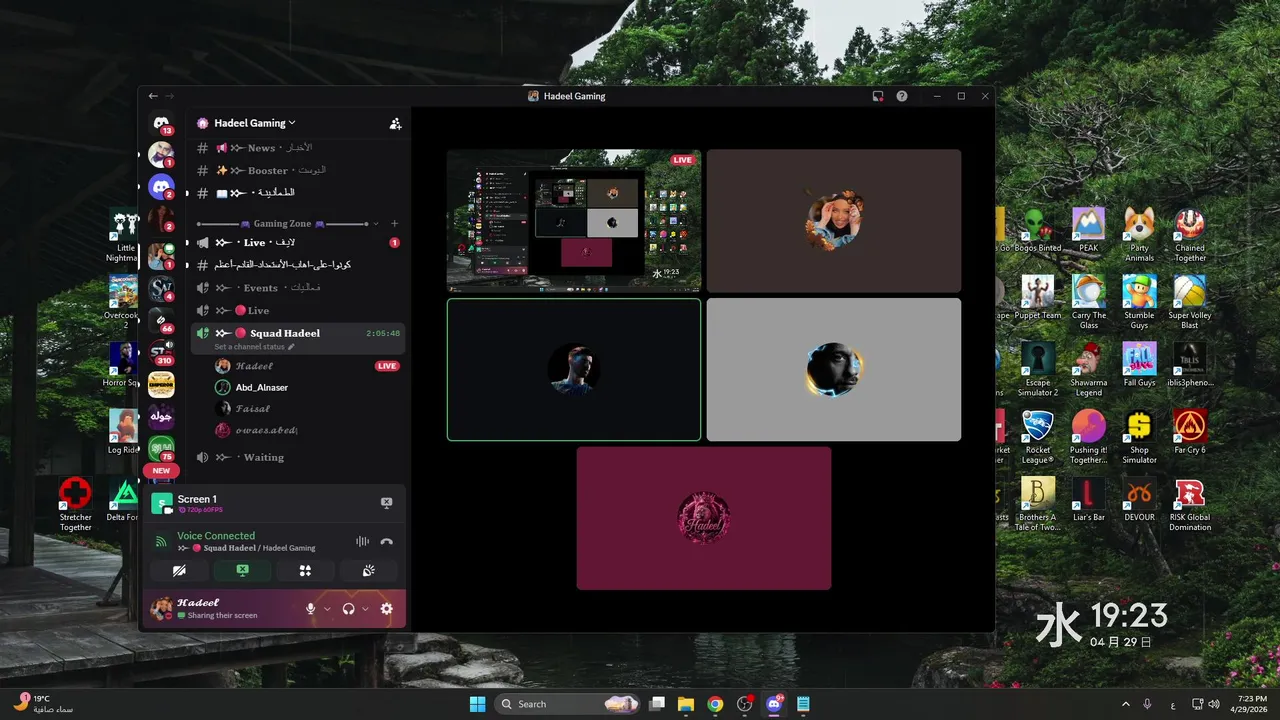
Task: Disconnect from voice with hang-up icon
Action: tap(386, 542)
